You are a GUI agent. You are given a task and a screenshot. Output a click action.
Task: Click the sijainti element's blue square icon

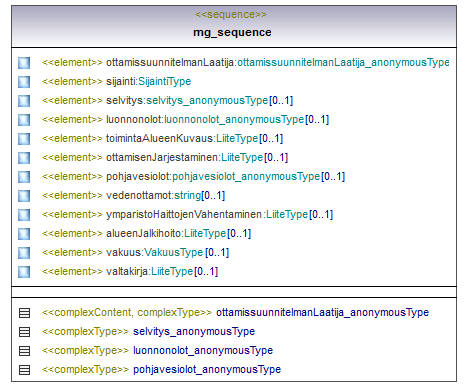tap(24, 82)
